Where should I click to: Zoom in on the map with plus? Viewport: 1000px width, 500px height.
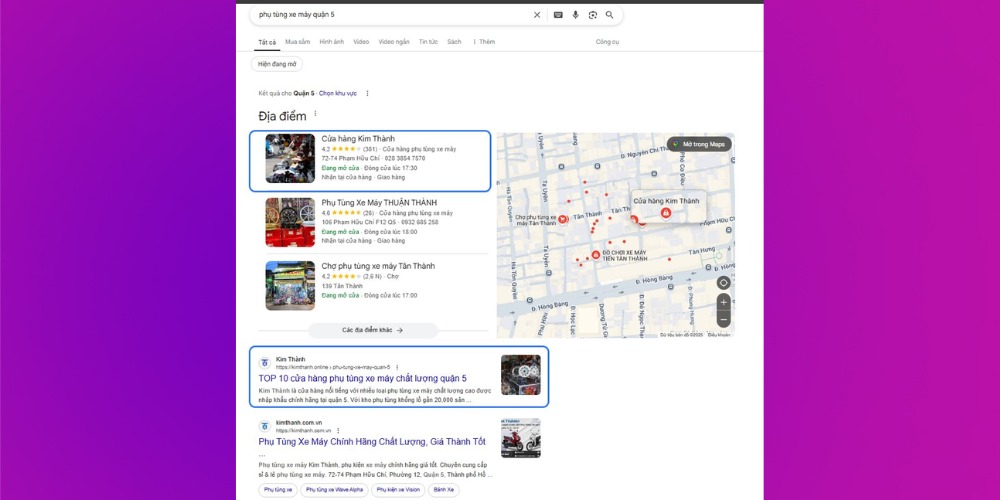point(723,302)
